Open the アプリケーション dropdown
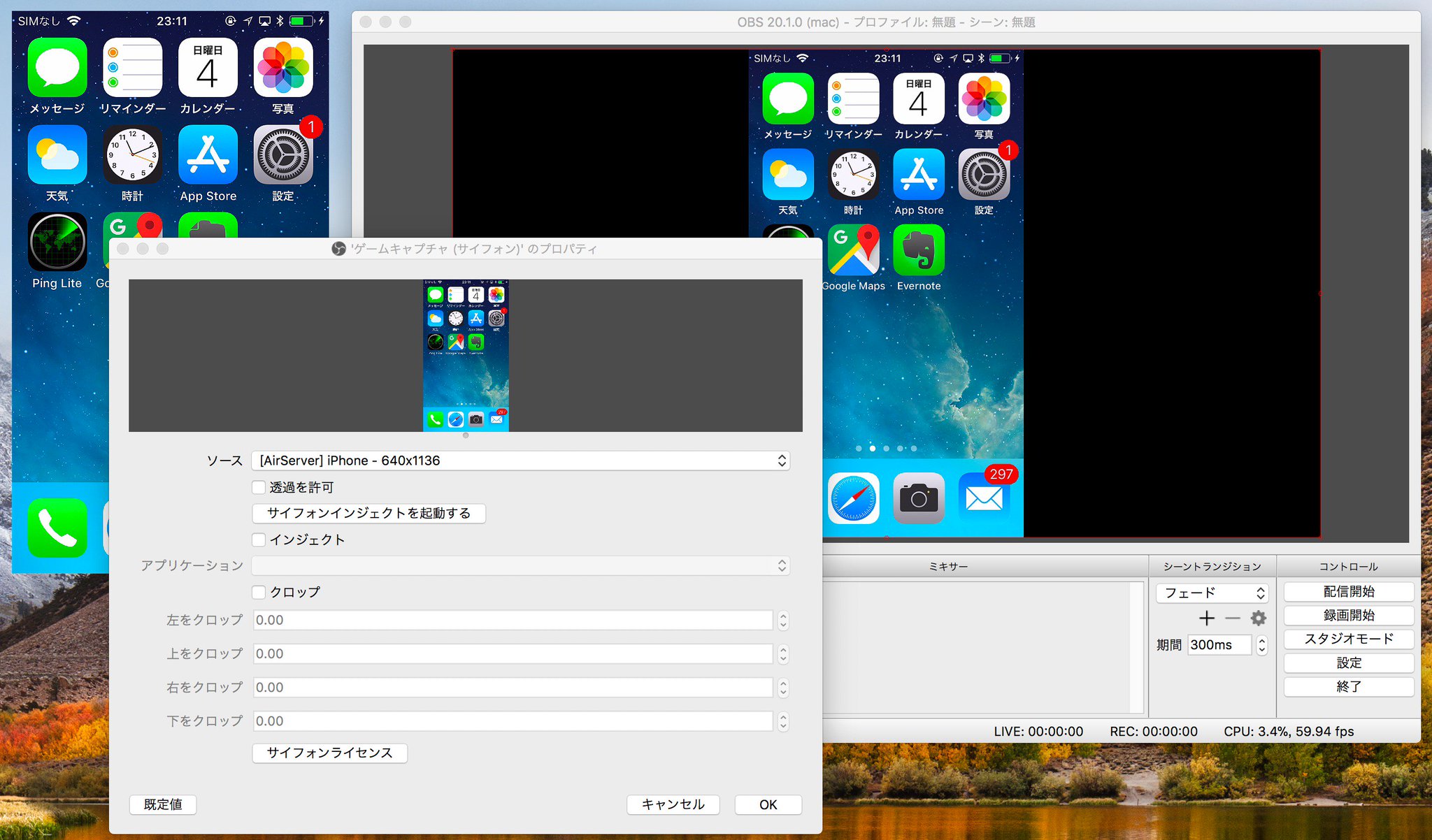The height and width of the screenshot is (840, 1432). (x=521, y=565)
